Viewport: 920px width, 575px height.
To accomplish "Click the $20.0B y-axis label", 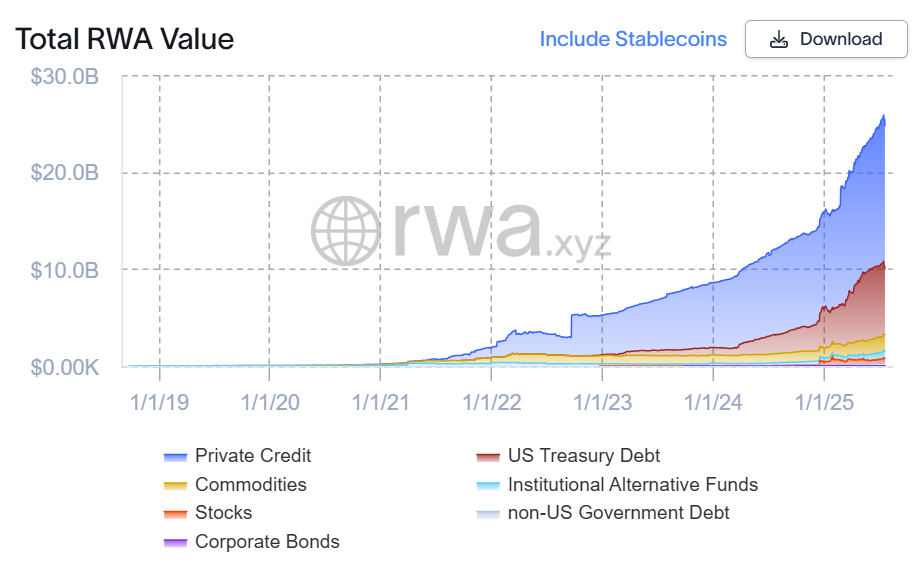I will (65, 173).
